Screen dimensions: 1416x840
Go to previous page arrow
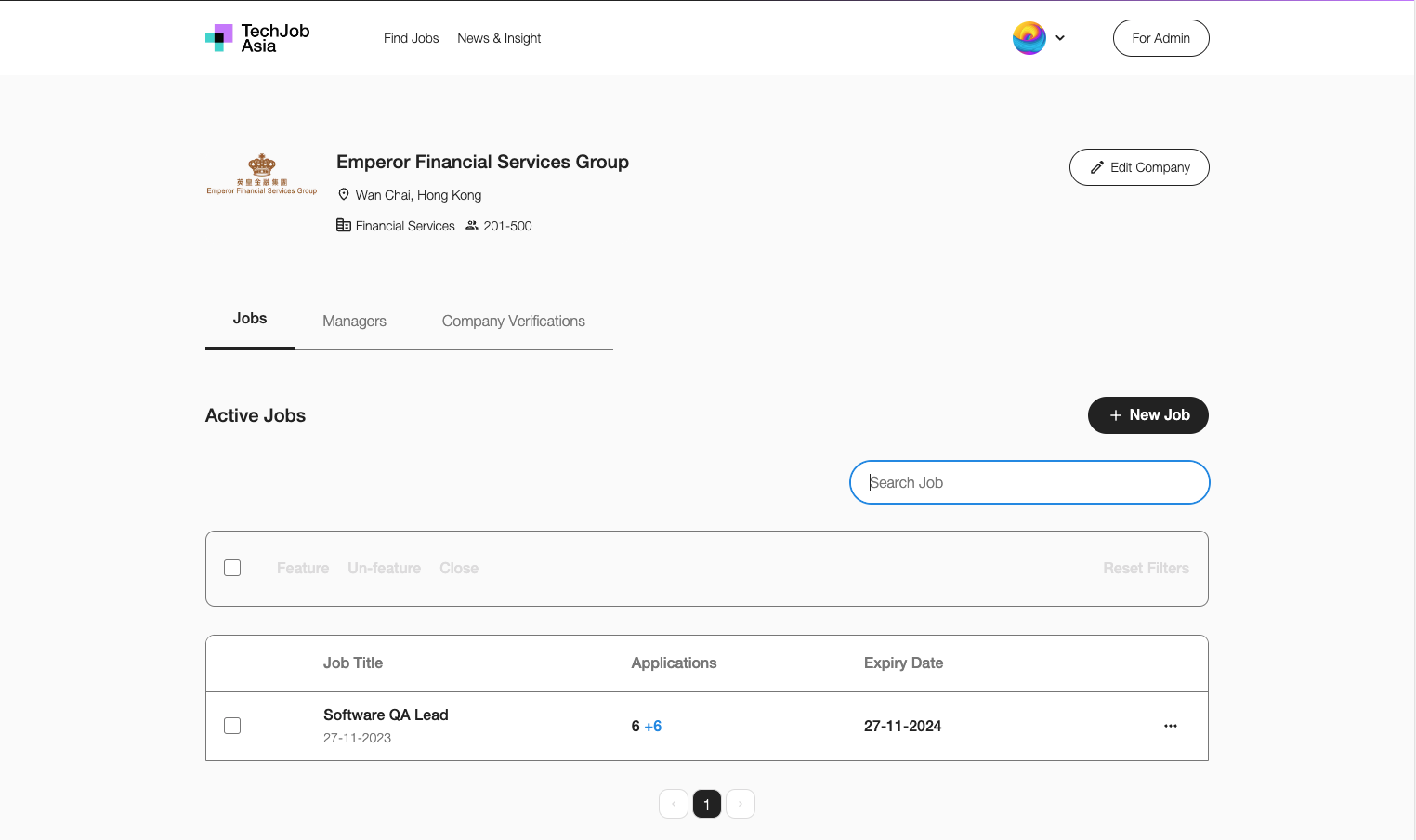pyautogui.click(x=674, y=804)
